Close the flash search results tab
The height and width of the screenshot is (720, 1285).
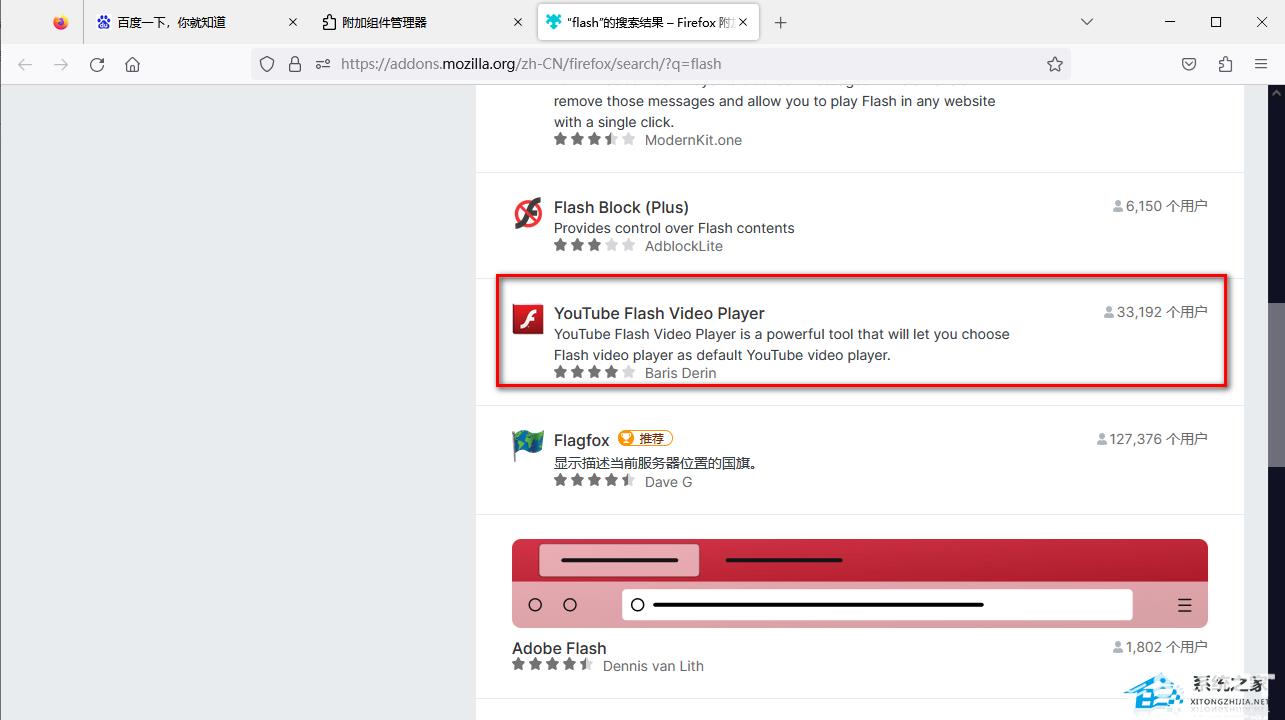coord(743,22)
